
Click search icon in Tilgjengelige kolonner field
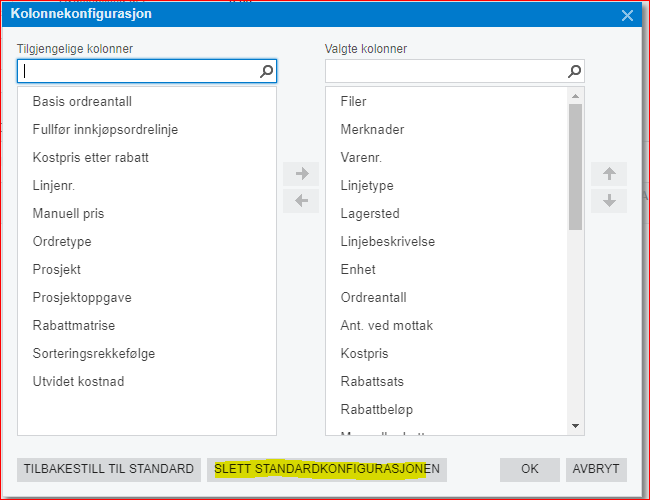[x=266, y=71]
